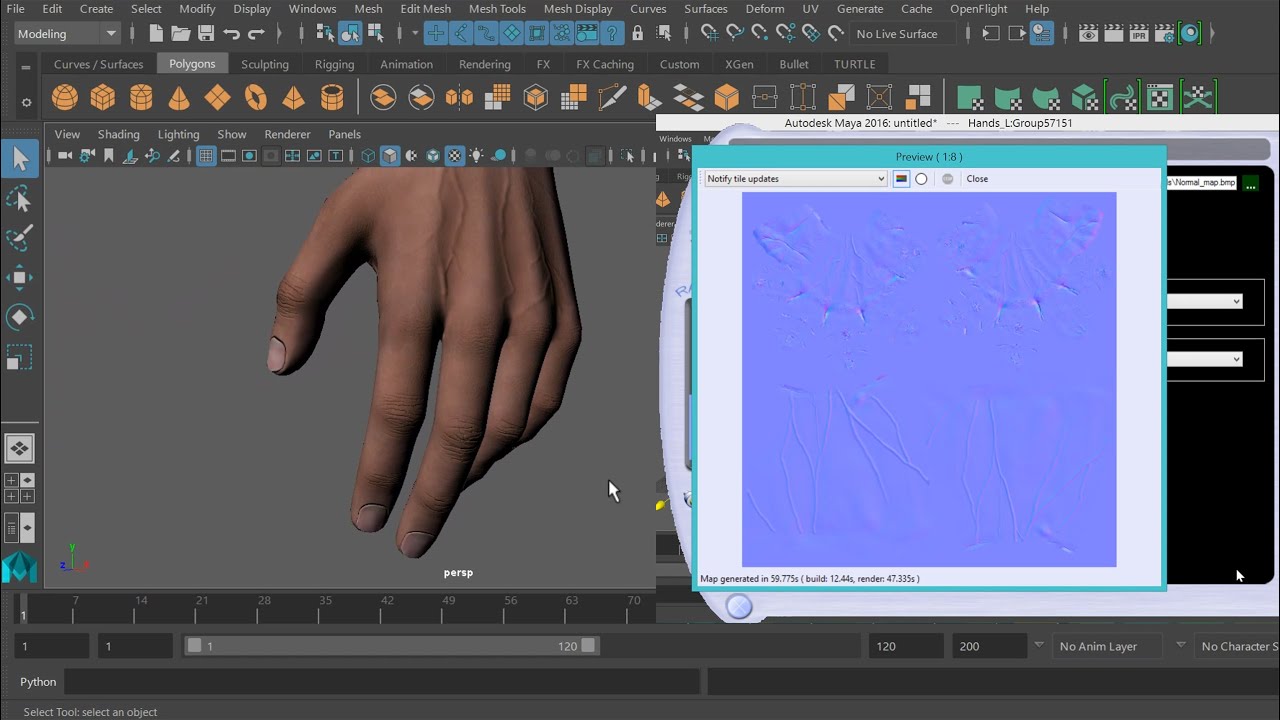Select the Multi-Cut knife tool icon

[611, 97]
